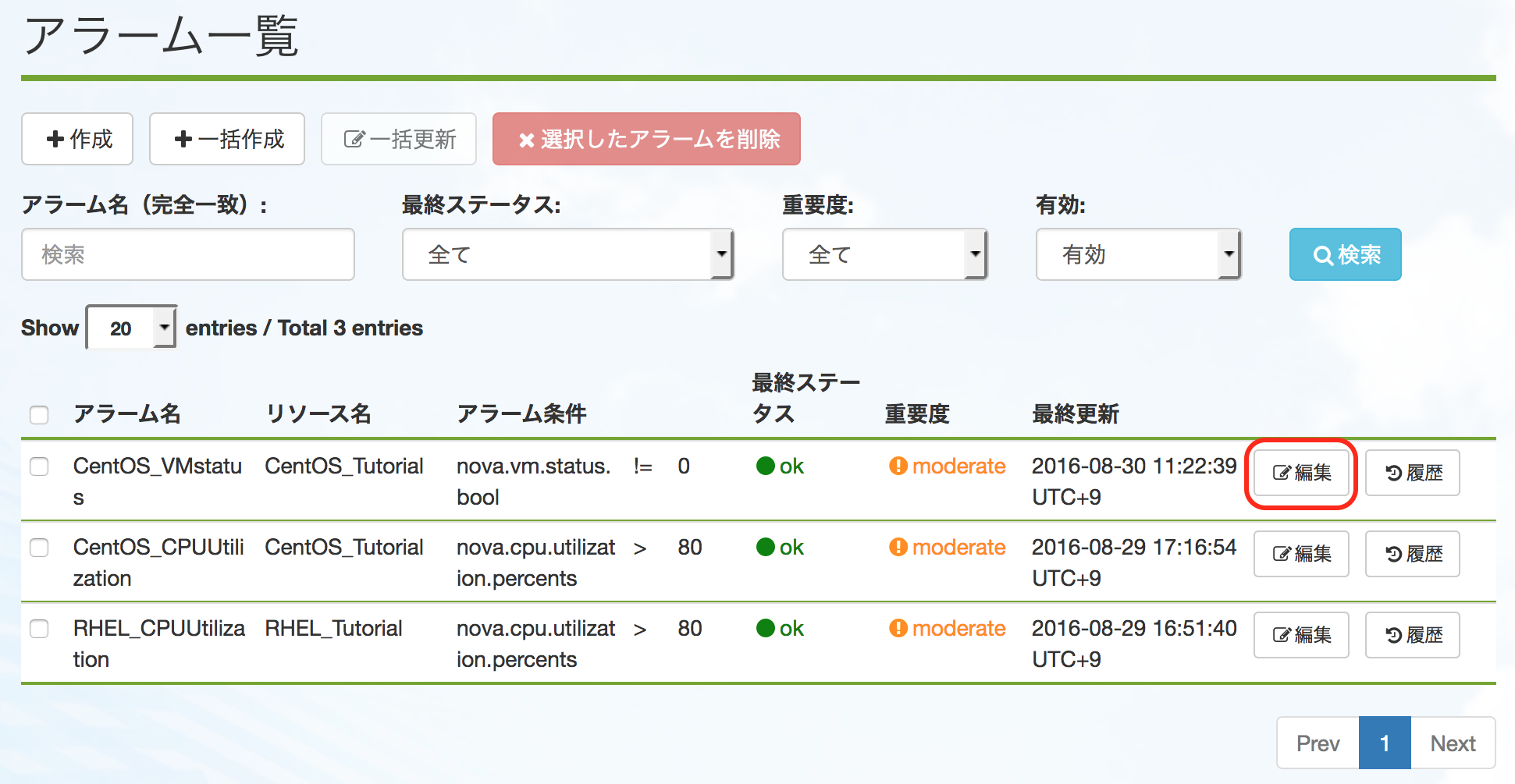
Task: Click the green ok status dot in RHEL row
Action: [766, 628]
